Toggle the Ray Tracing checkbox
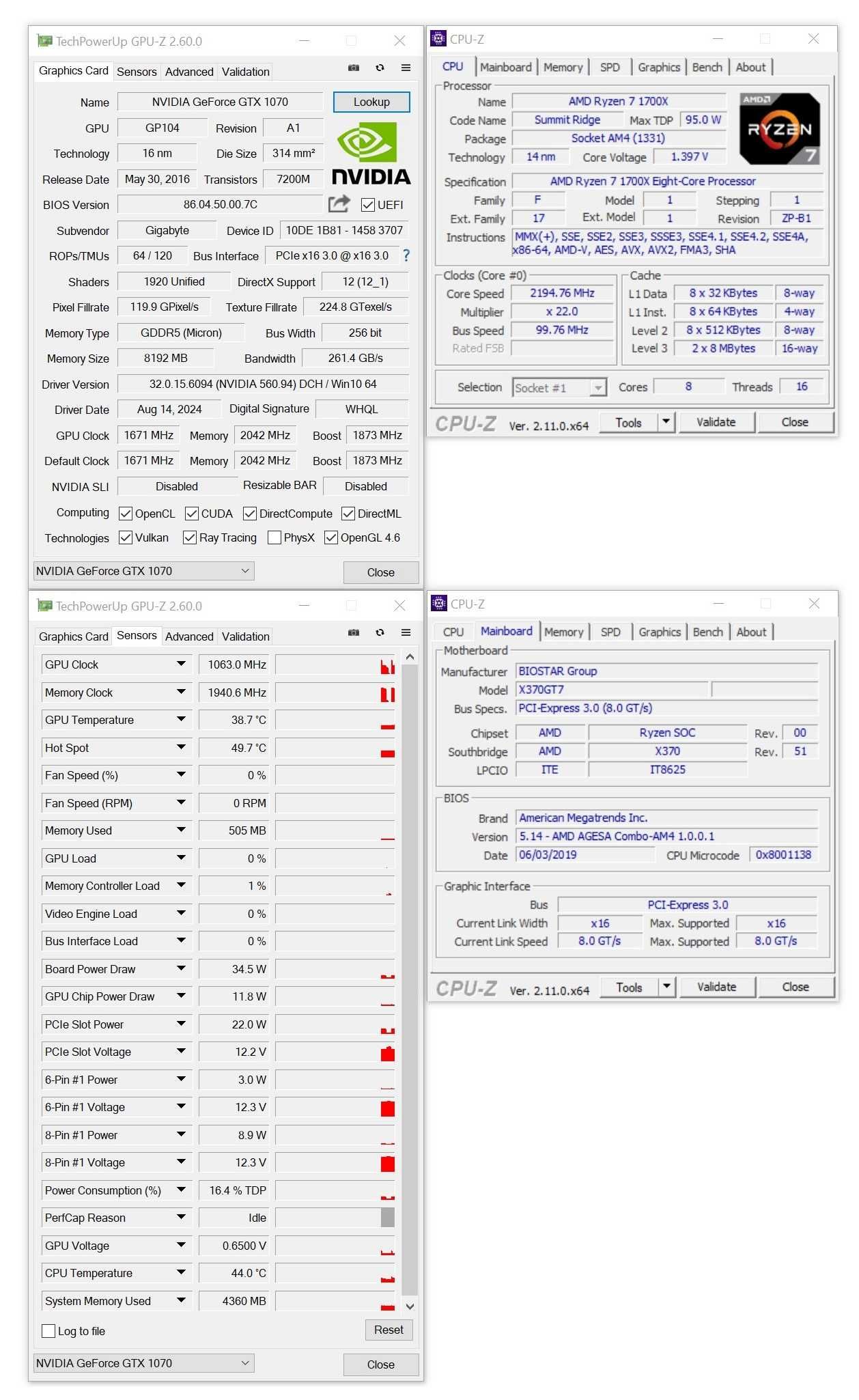 point(190,537)
